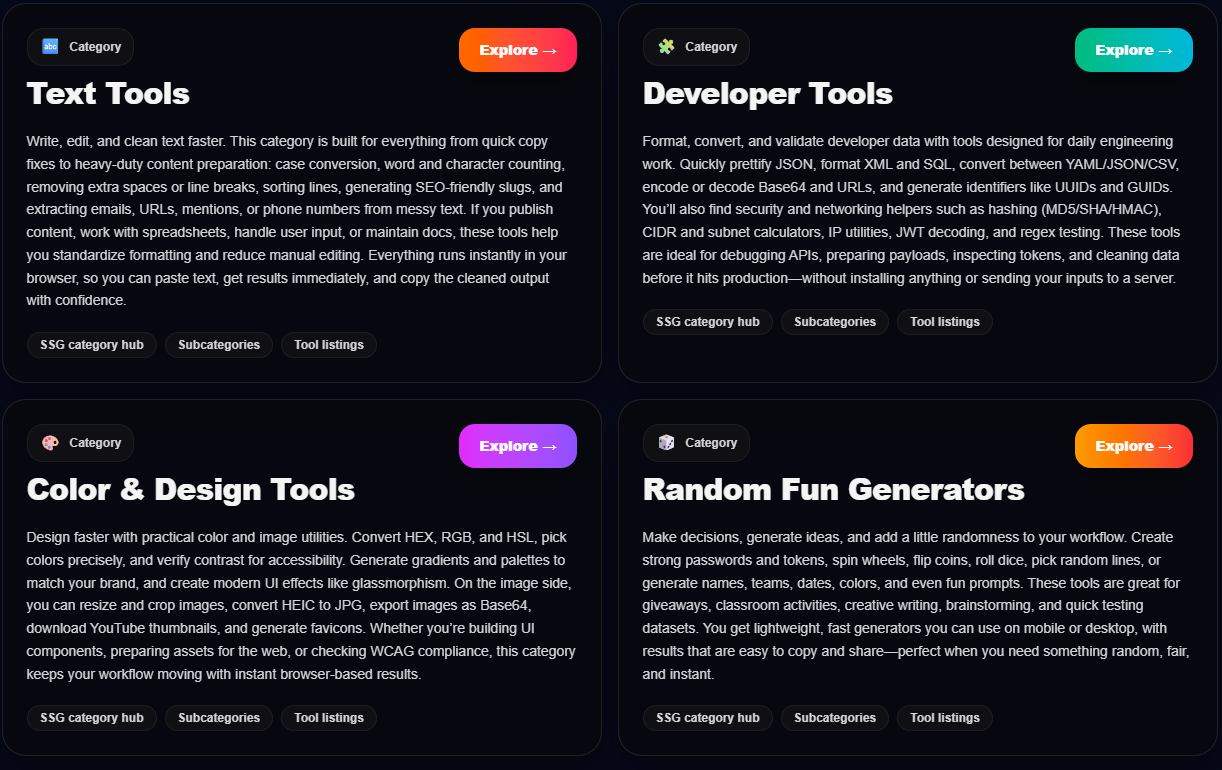Choose Tool listings tag in Color & Design card
The width and height of the screenshot is (1222, 770).
[x=329, y=718]
